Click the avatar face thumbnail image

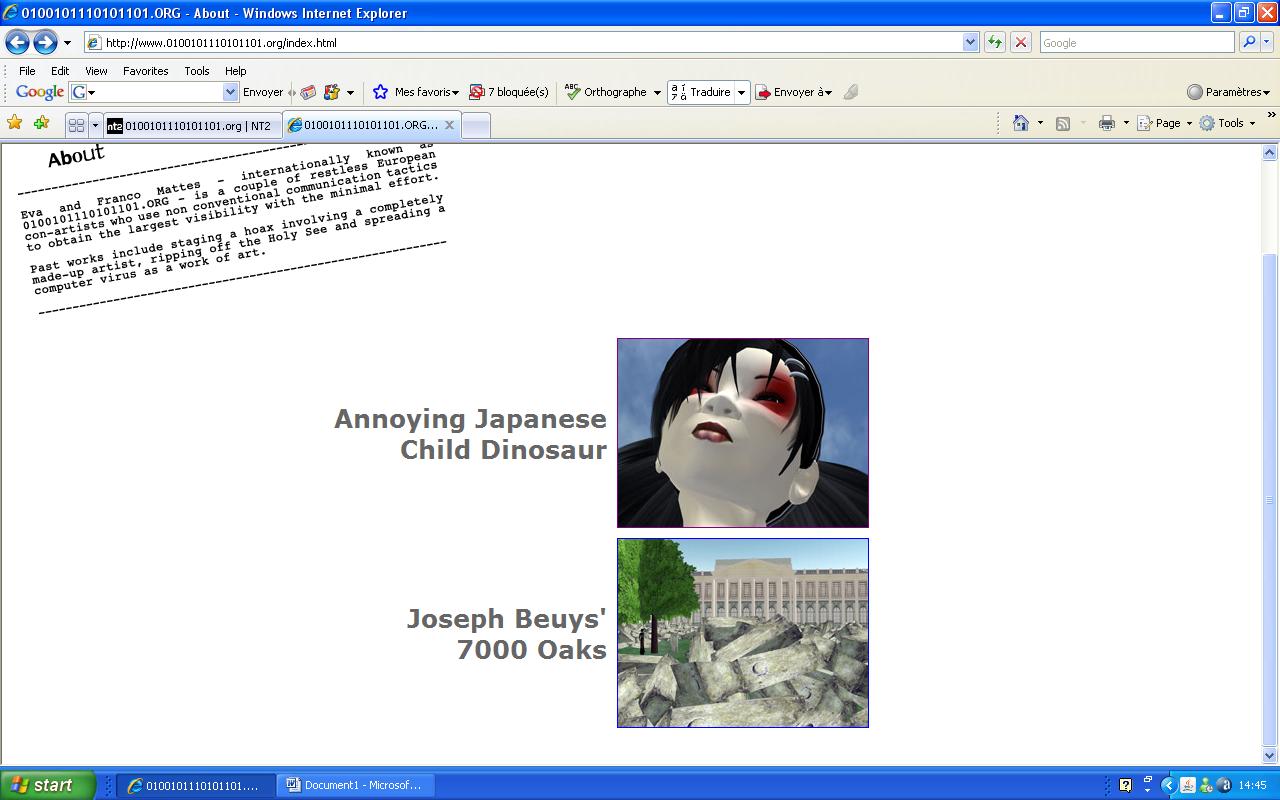tap(743, 433)
